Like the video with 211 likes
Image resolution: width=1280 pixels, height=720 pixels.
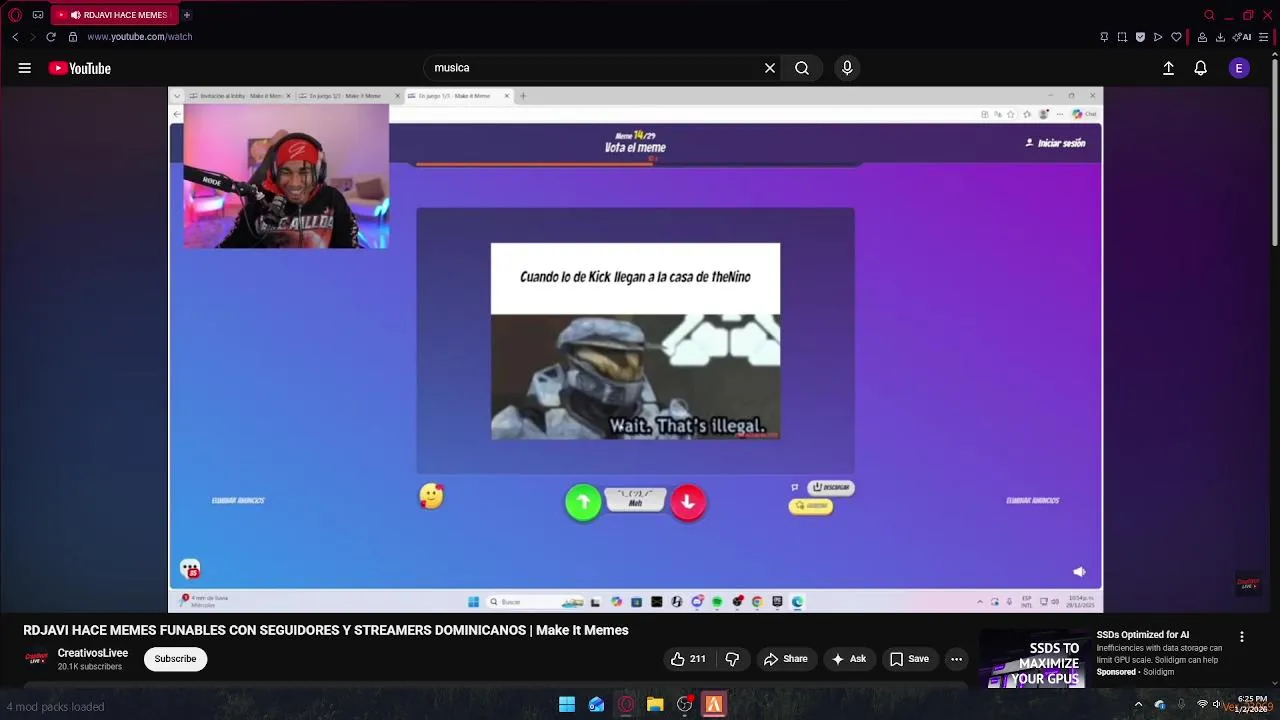pos(688,659)
